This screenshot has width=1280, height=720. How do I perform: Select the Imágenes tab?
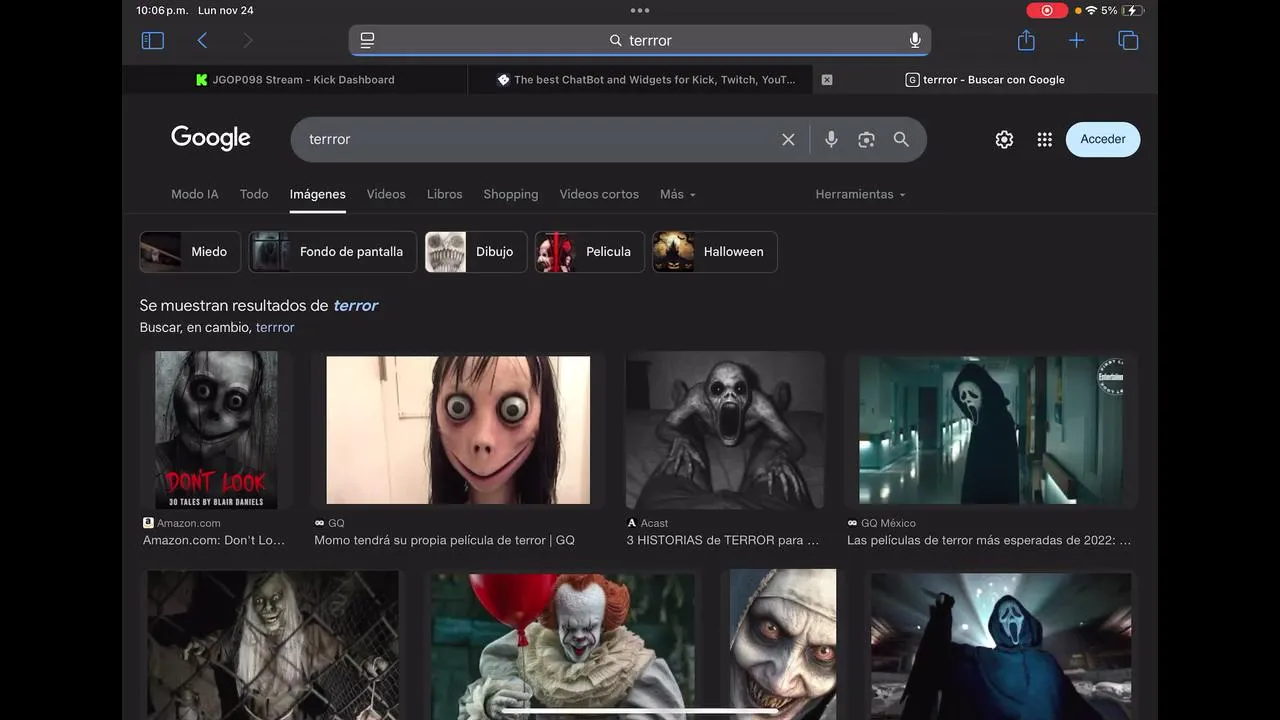coord(318,194)
